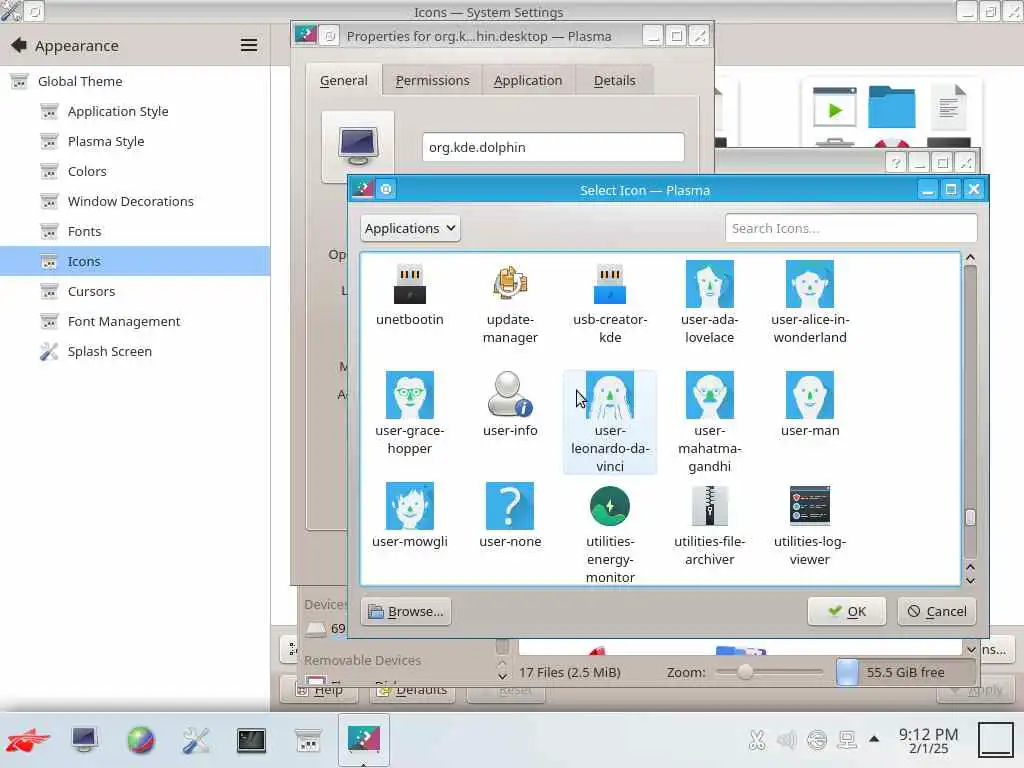
Task: Open the terminal from the taskbar
Action: coord(251,740)
